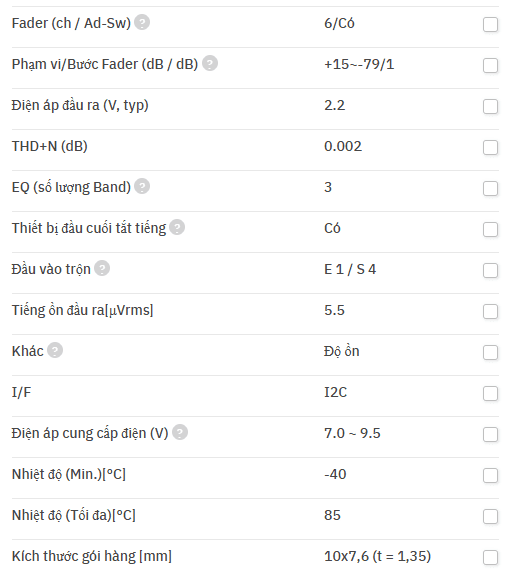Tick the output noise 5.5 checkbox

490,312
